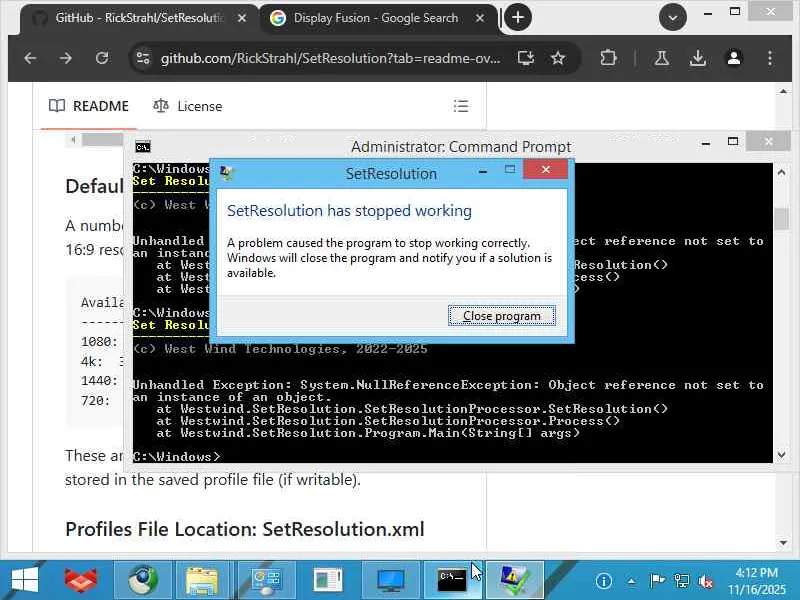800x600 pixels.
Task: Click the C:\Windows> prompt line at bottom
Action: (x=177, y=457)
